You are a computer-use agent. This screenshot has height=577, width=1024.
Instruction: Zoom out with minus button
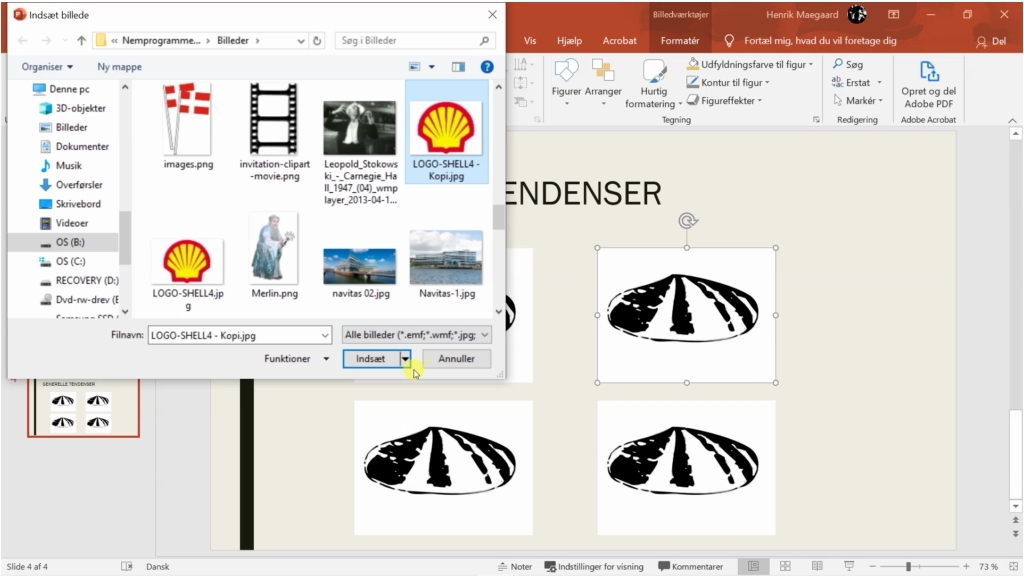coord(873,567)
